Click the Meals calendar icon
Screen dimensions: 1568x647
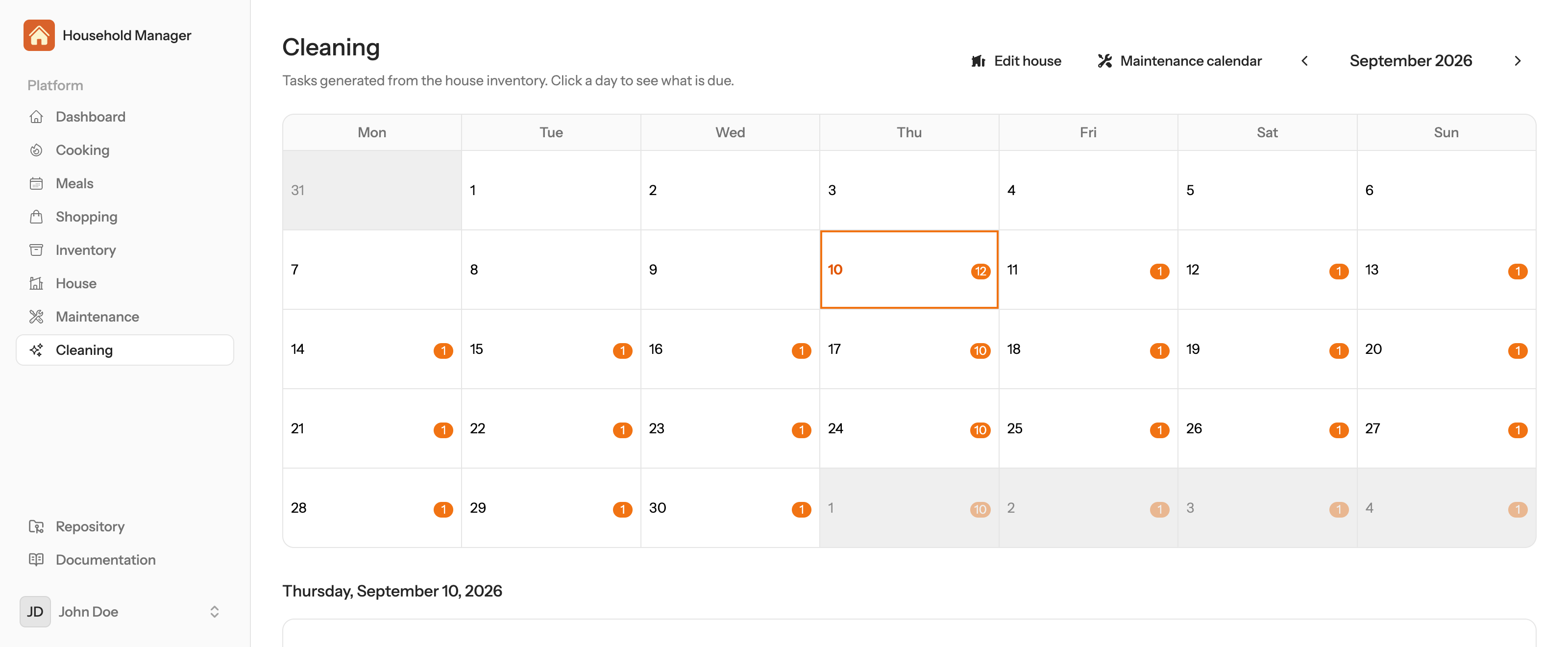37,183
